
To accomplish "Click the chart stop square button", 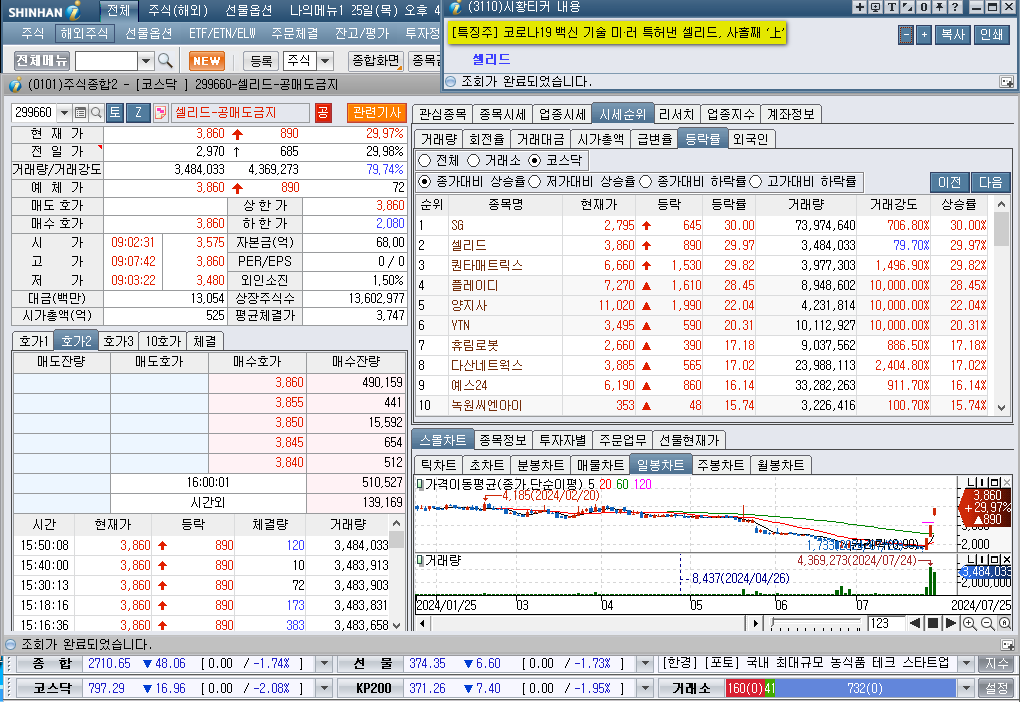I will (x=933, y=623).
